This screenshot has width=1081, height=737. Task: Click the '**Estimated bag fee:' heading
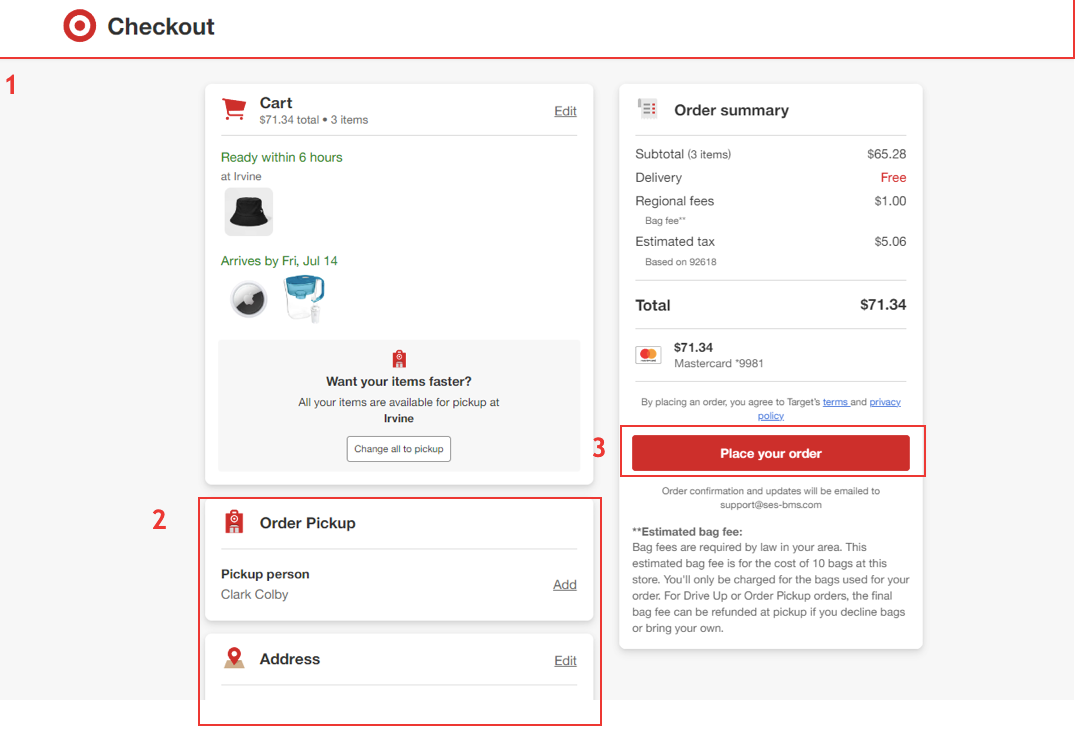687,532
